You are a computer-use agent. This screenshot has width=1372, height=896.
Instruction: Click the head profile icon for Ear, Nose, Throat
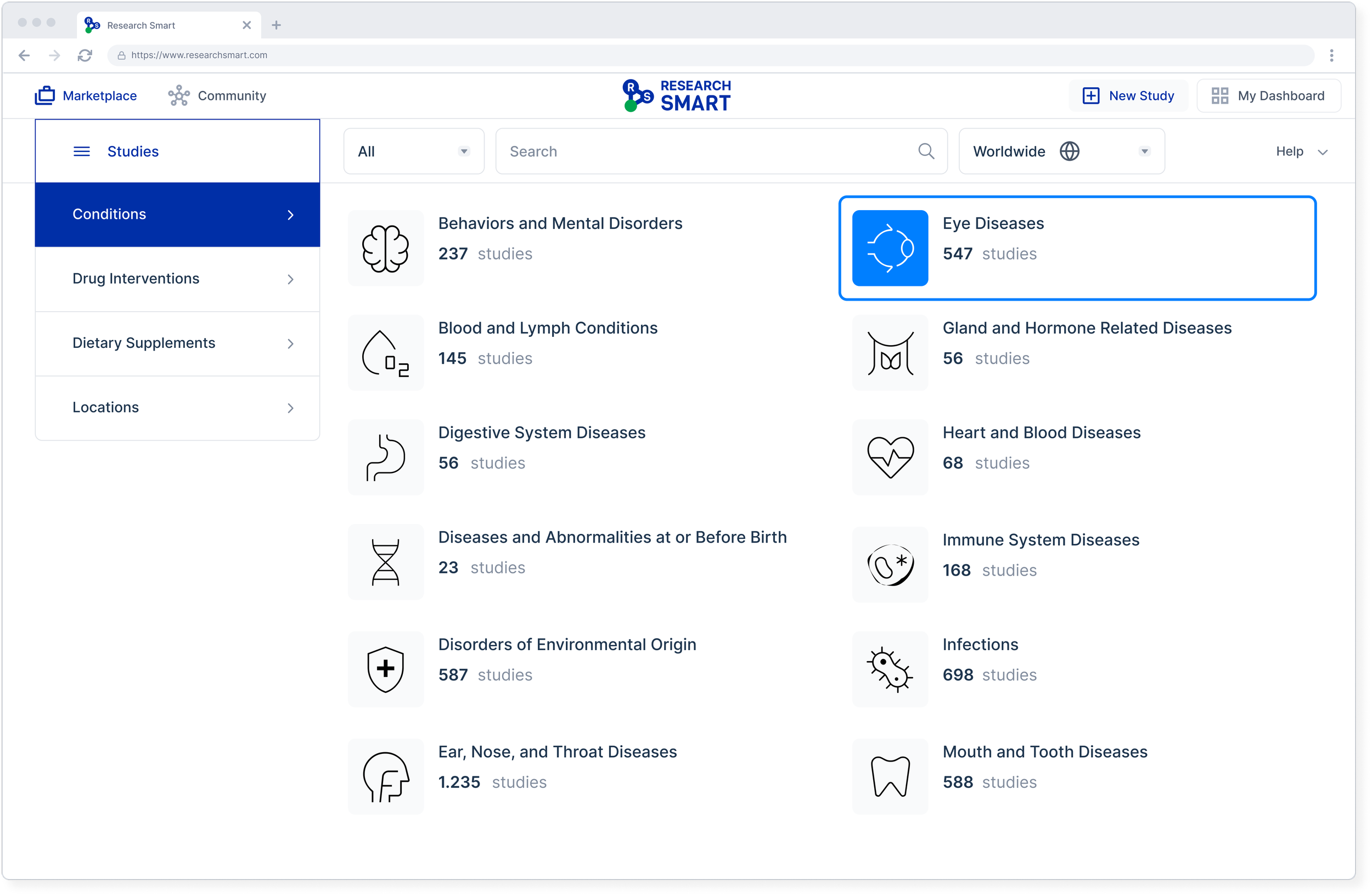click(x=385, y=777)
